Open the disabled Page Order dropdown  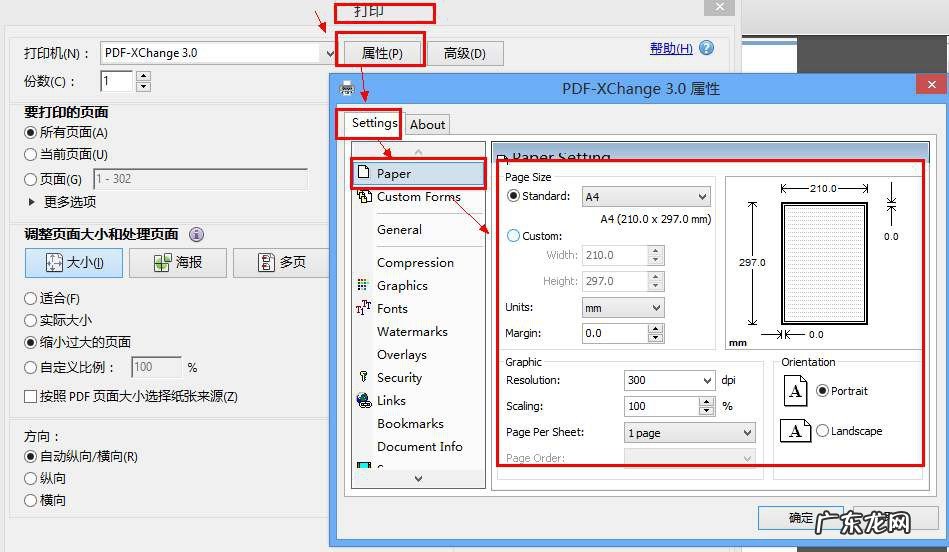coord(689,458)
